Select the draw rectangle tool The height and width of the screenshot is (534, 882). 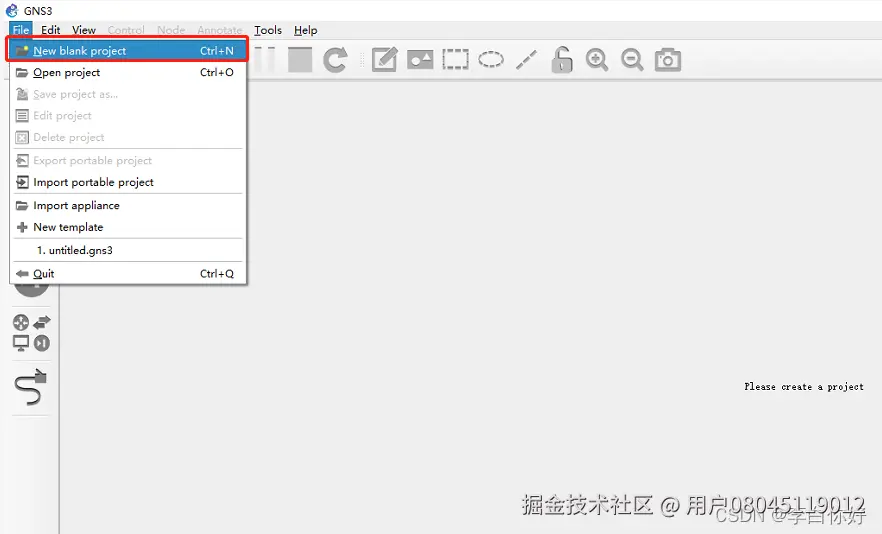point(456,60)
